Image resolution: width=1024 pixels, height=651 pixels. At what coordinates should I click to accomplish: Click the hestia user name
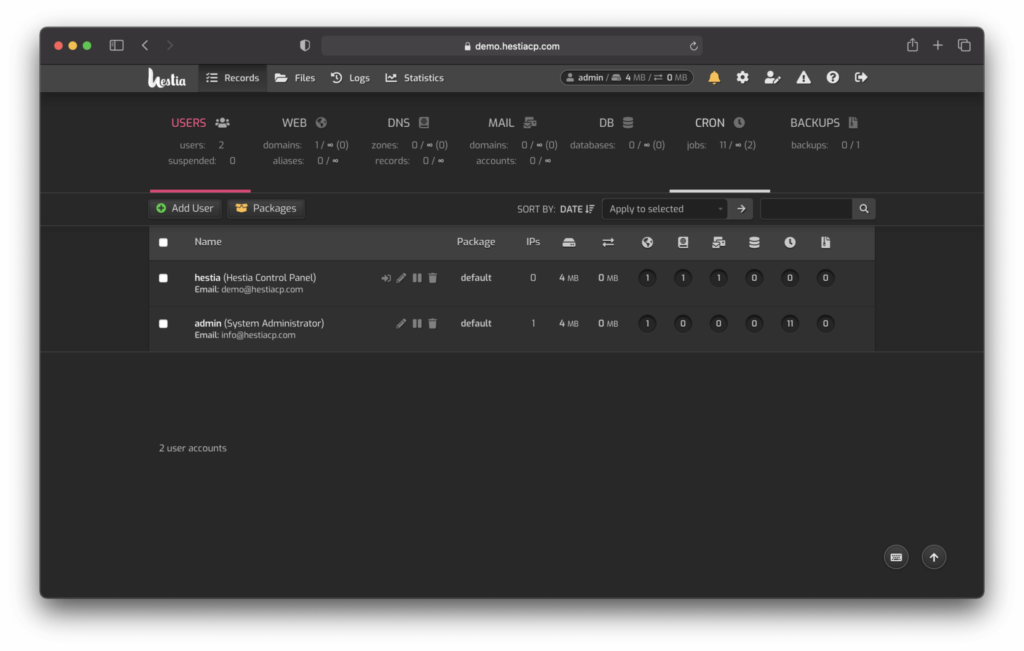coord(207,278)
